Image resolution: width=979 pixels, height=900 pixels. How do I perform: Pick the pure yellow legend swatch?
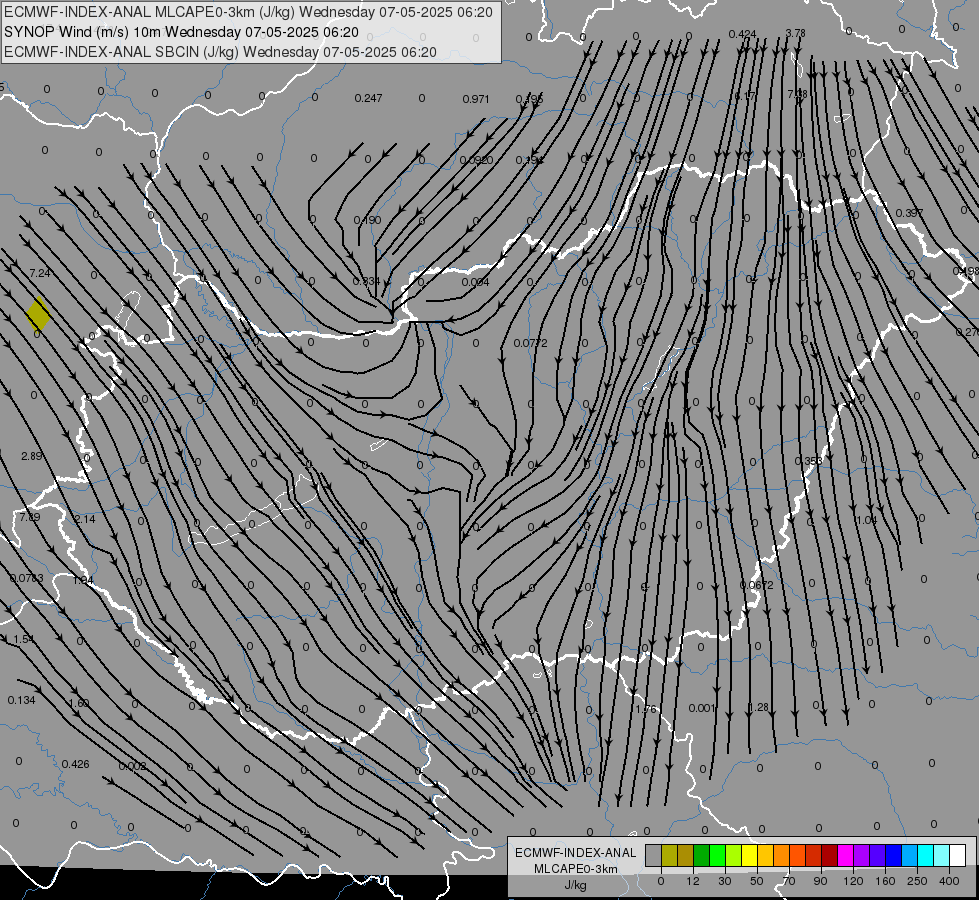pyautogui.click(x=750, y=856)
